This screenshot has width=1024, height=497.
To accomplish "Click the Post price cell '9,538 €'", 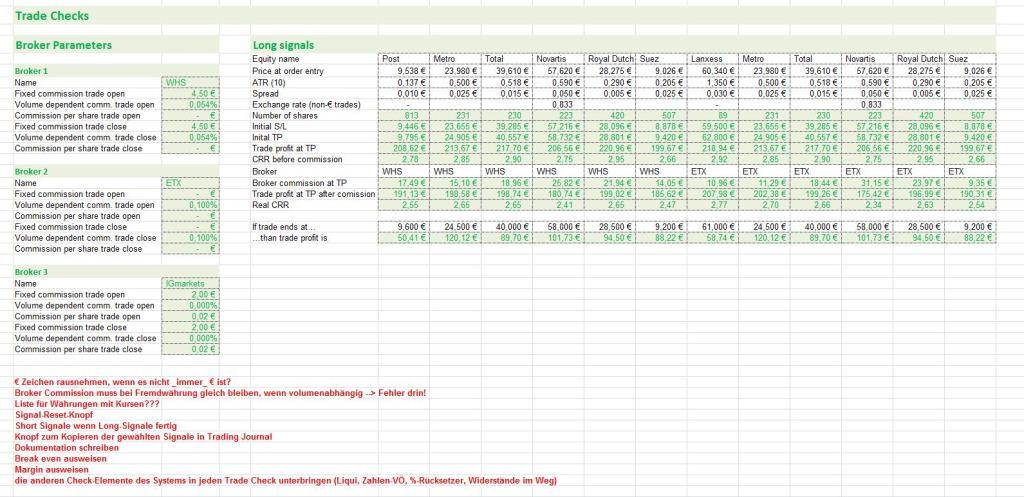I will pyautogui.click(x=404, y=71).
